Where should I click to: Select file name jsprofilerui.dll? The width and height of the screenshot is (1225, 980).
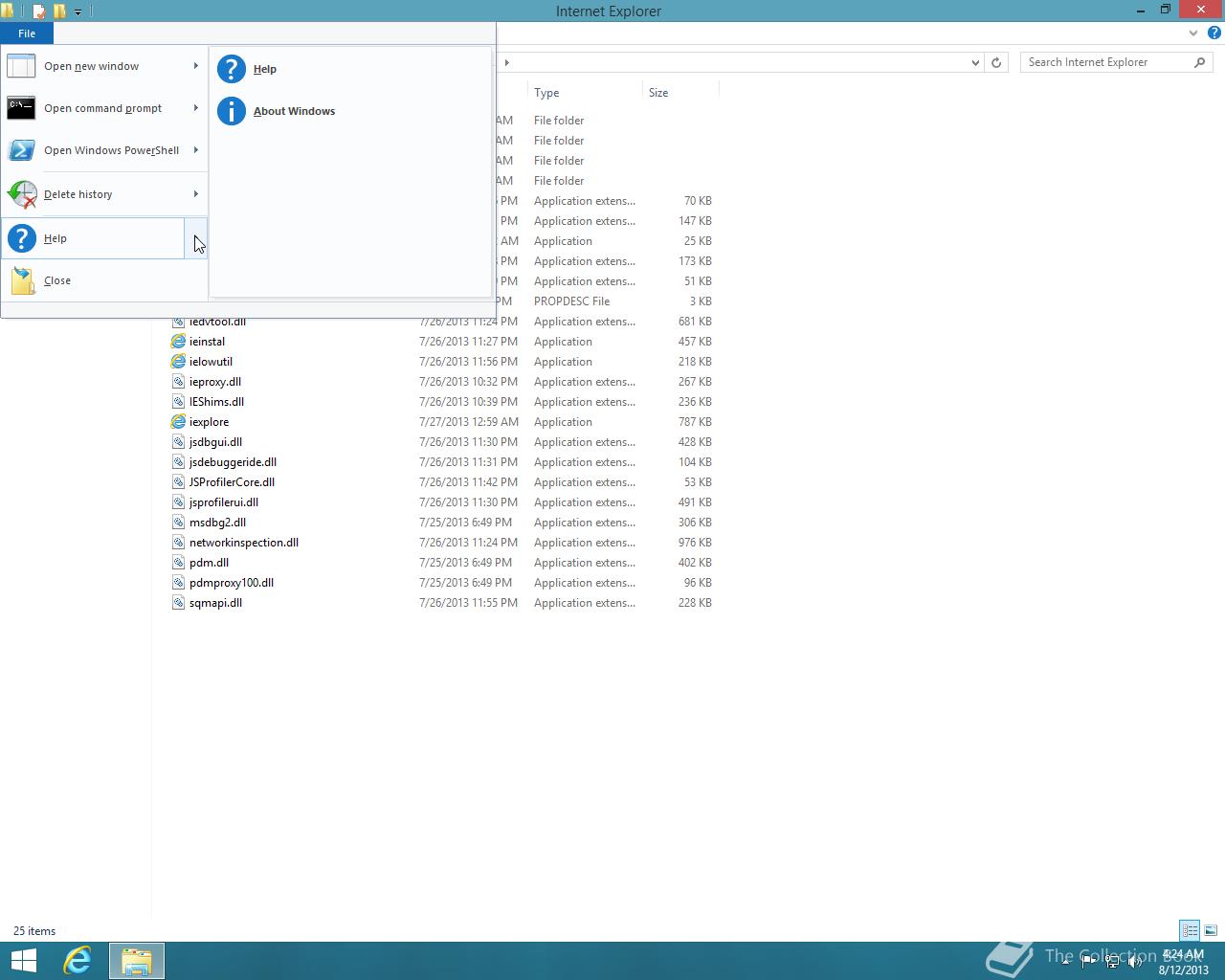click(x=224, y=502)
